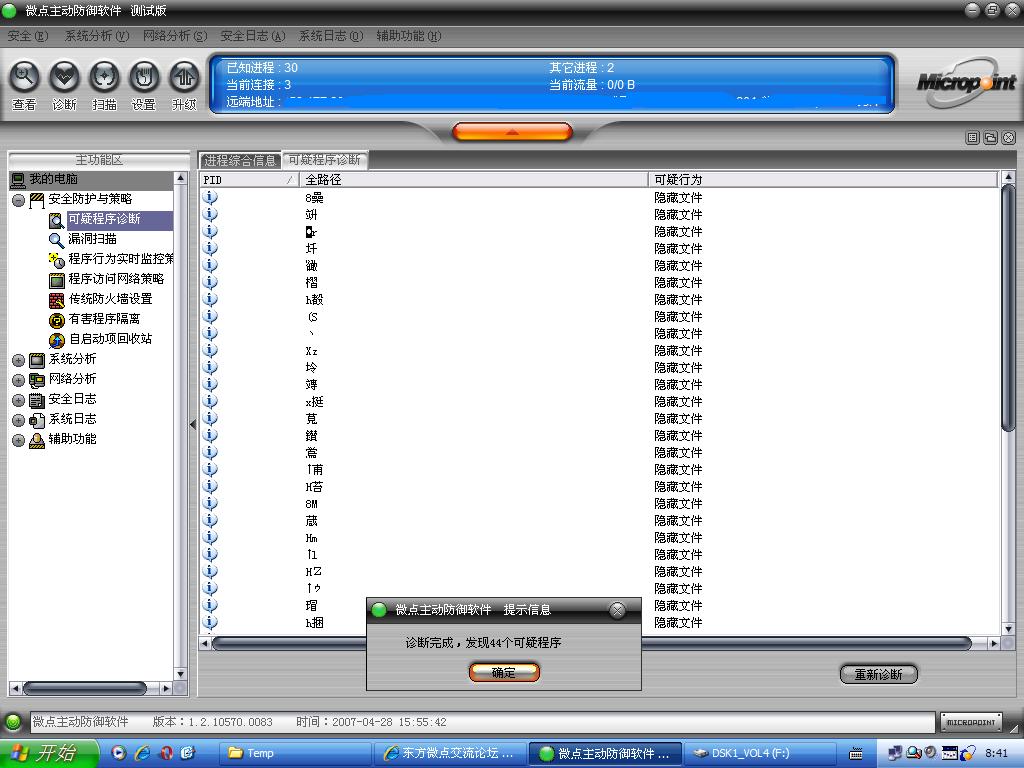Expand the 网络分析 tree node
The height and width of the screenshot is (768, 1024).
click(18, 380)
